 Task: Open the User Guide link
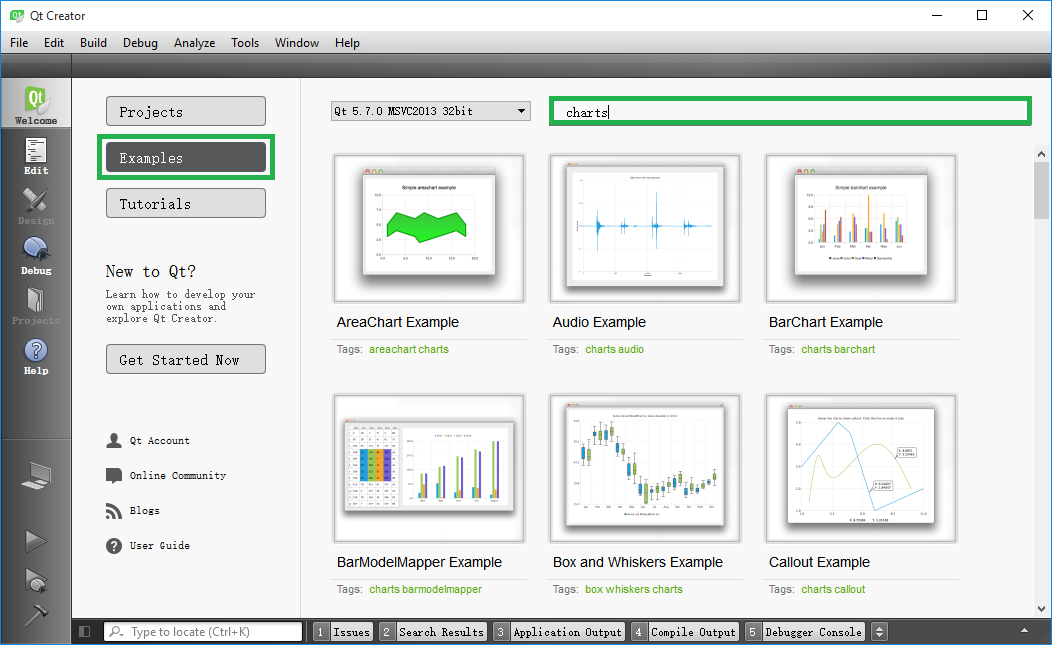[x=160, y=546]
